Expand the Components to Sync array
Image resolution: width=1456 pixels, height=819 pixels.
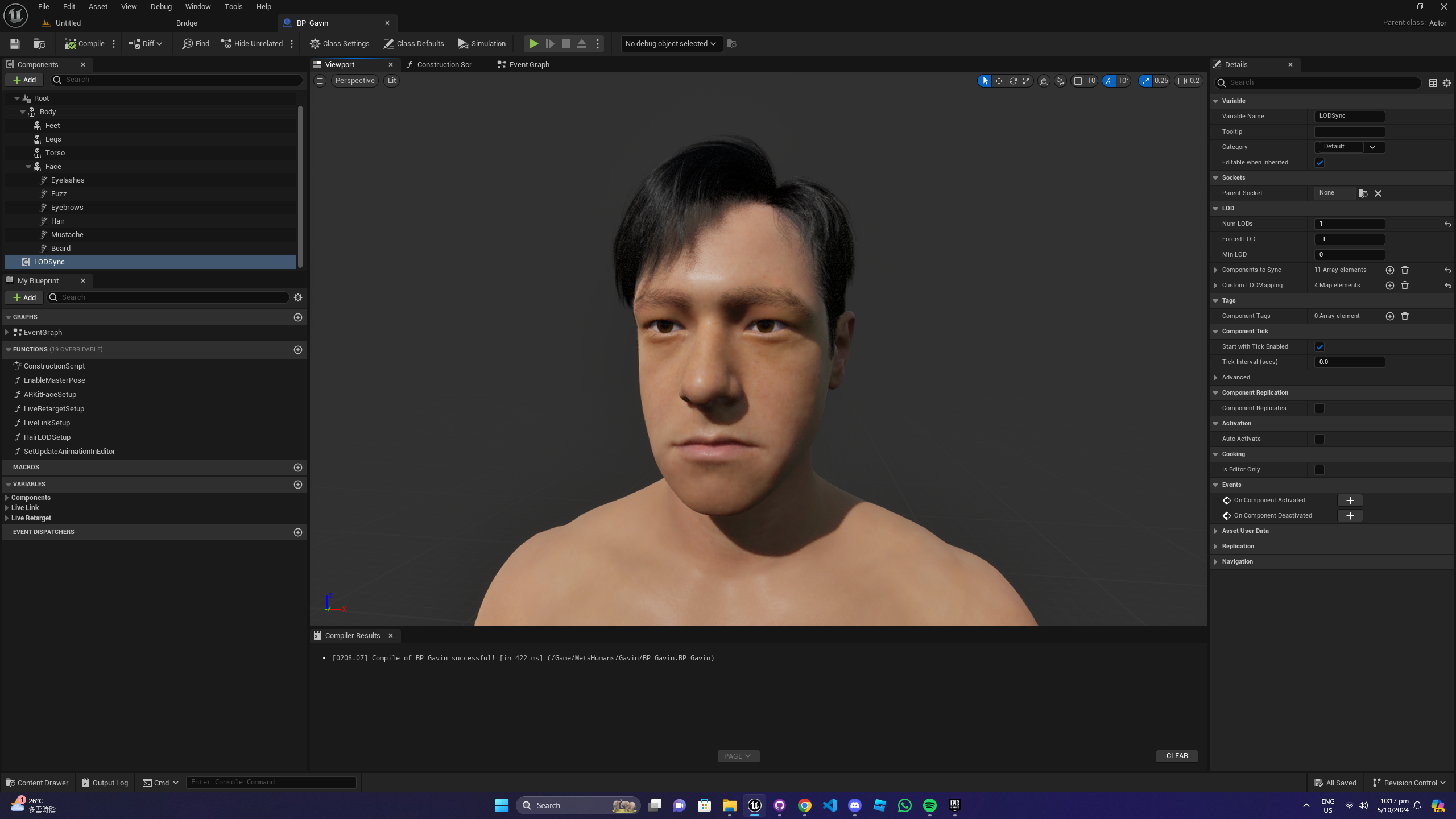coord(1215,270)
